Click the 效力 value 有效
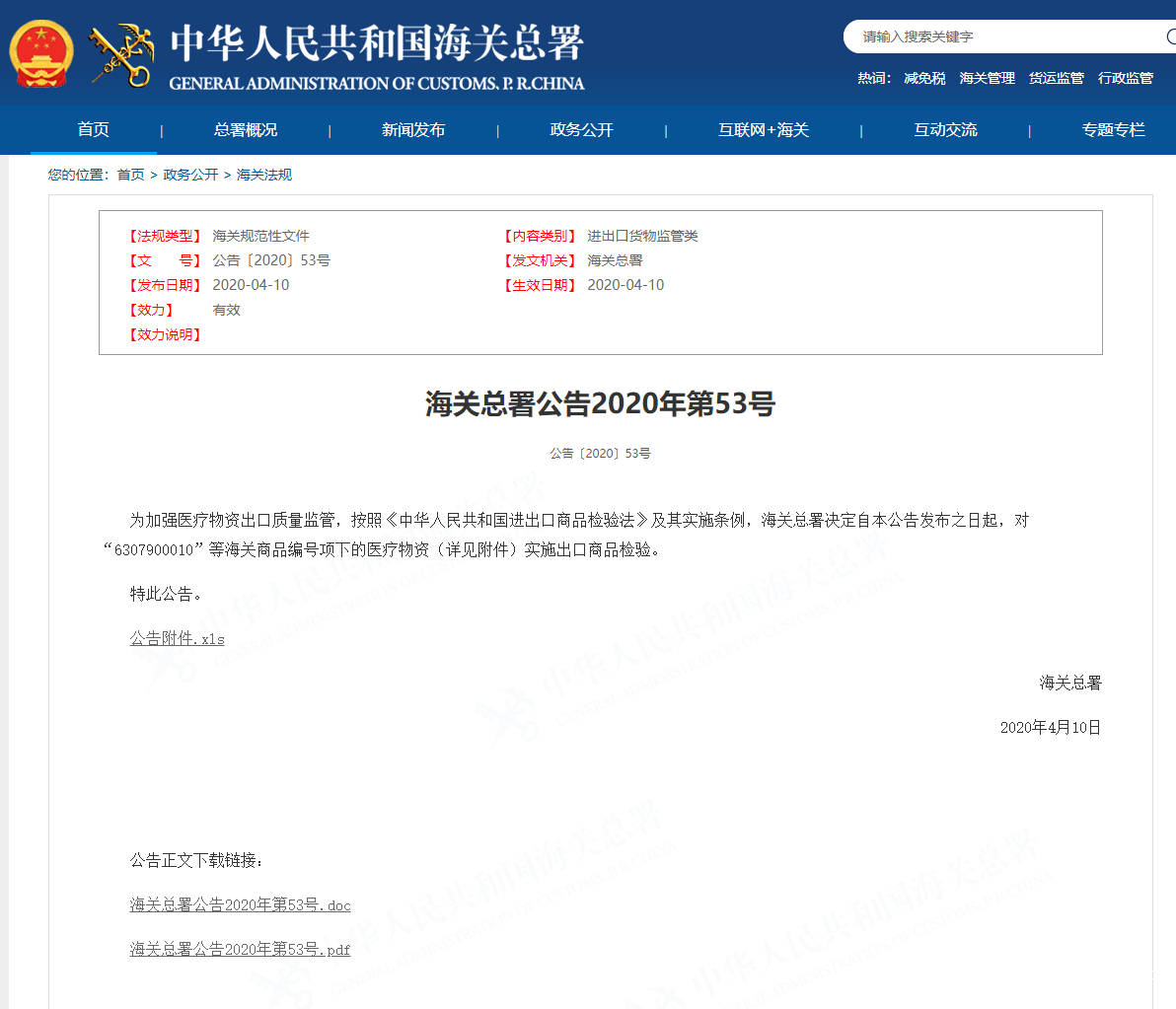Viewport: 1176px width, 1009px height. (226, 310)
